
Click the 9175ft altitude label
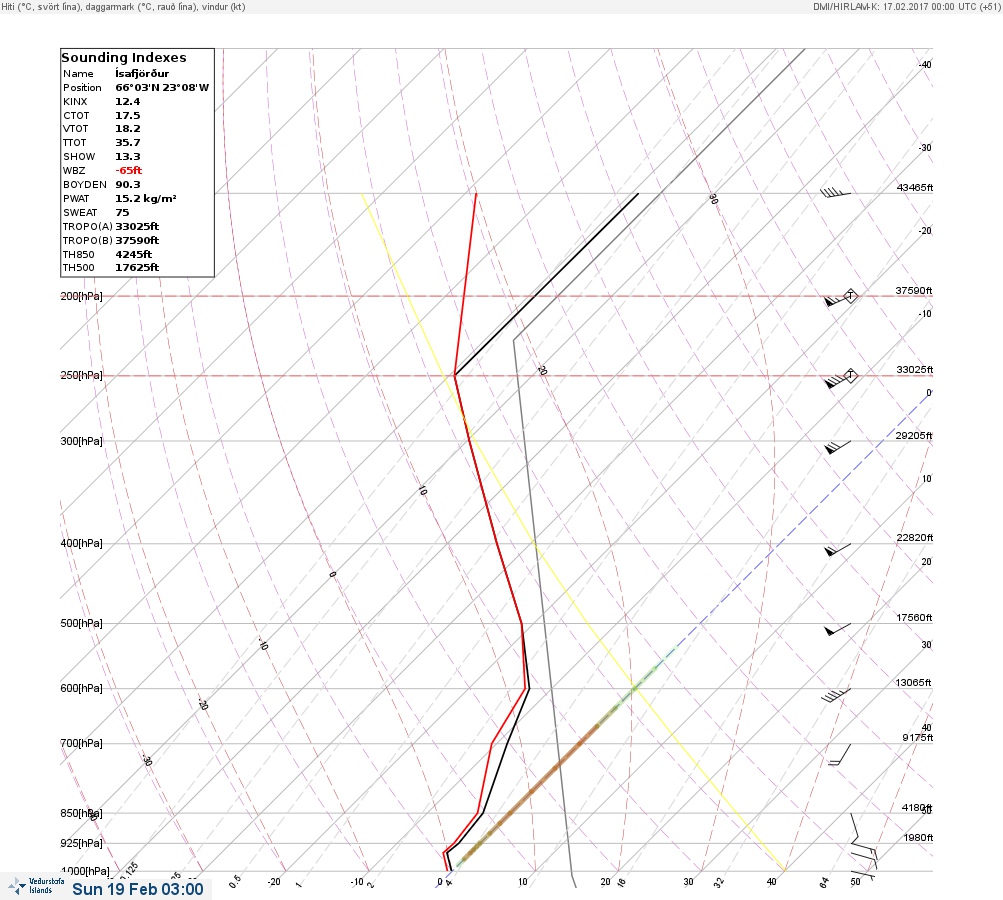pos(918,738)
